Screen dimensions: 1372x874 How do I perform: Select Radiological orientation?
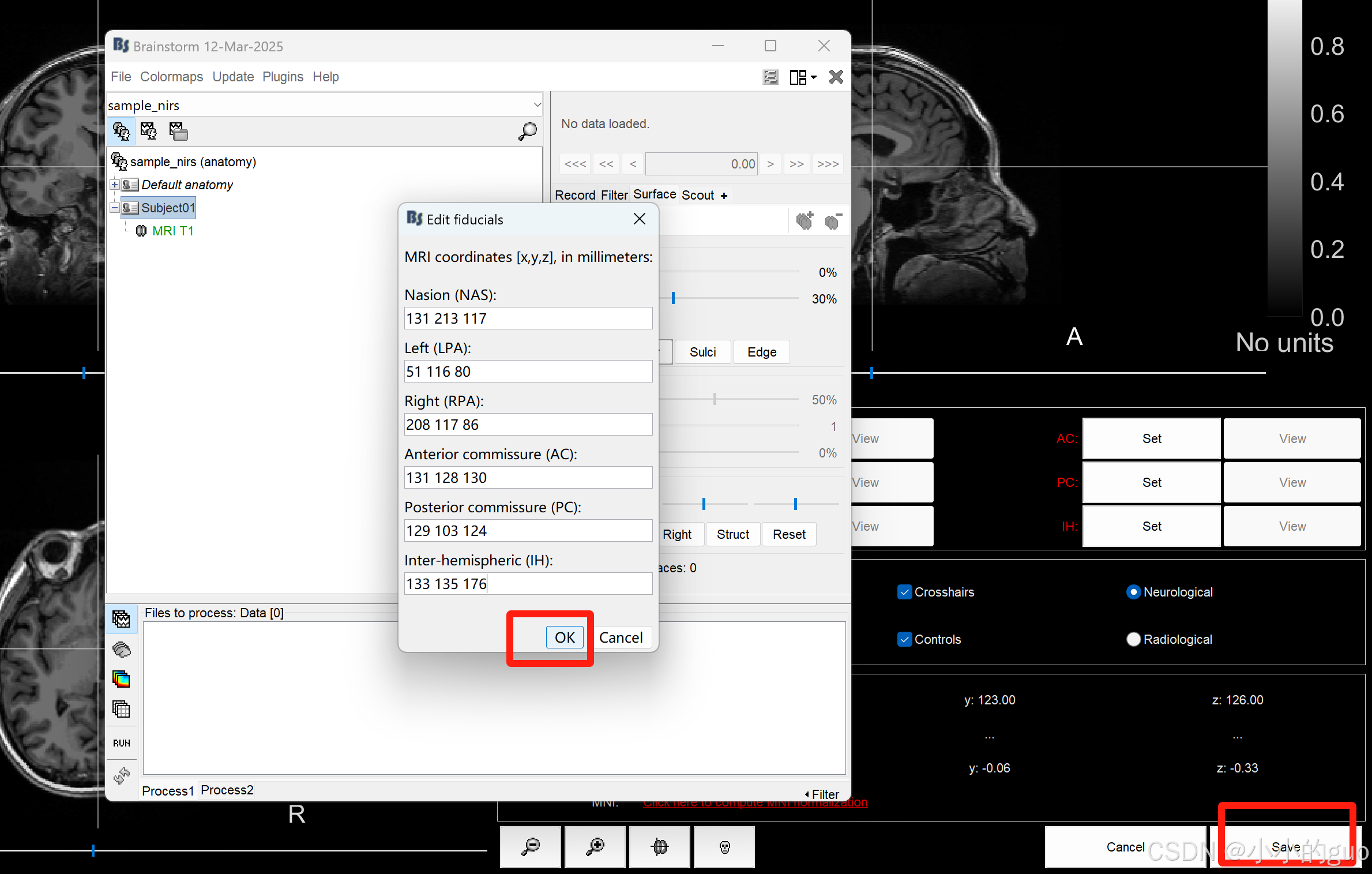(x=1133, y=639)
